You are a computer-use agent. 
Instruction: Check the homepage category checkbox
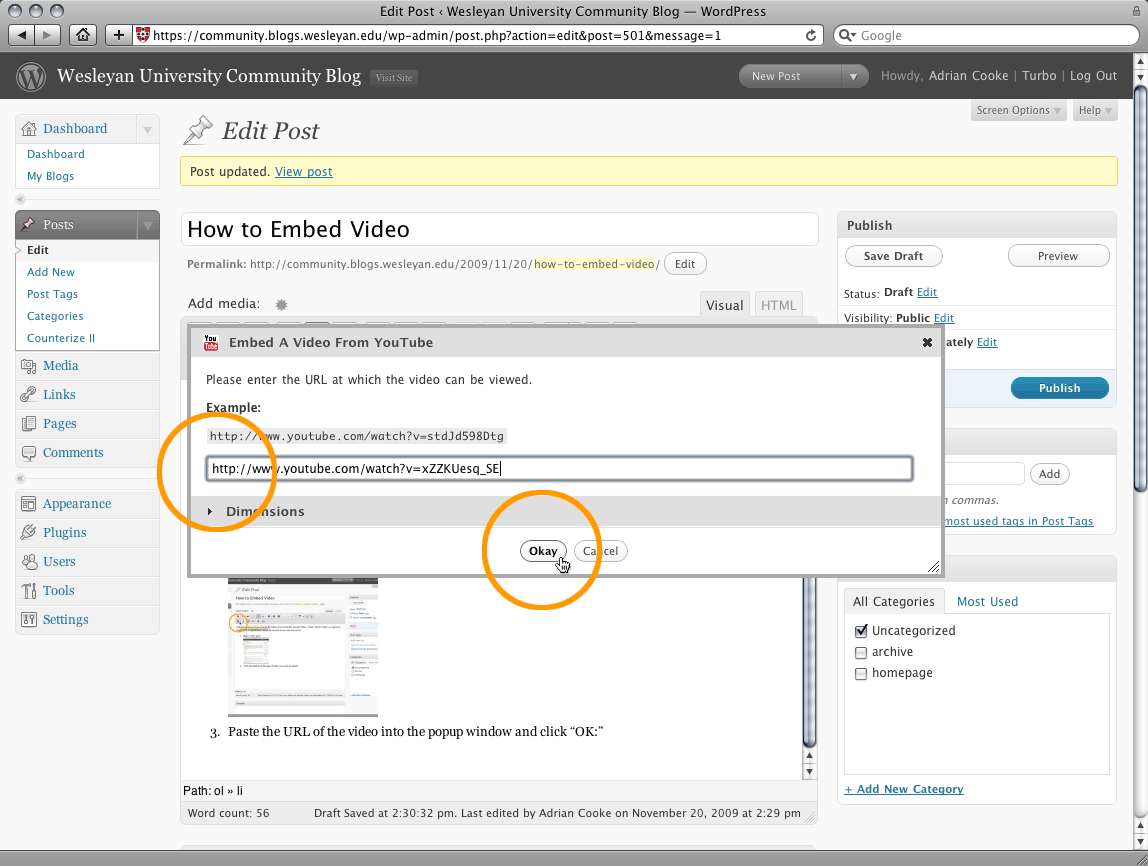(861, 673)
